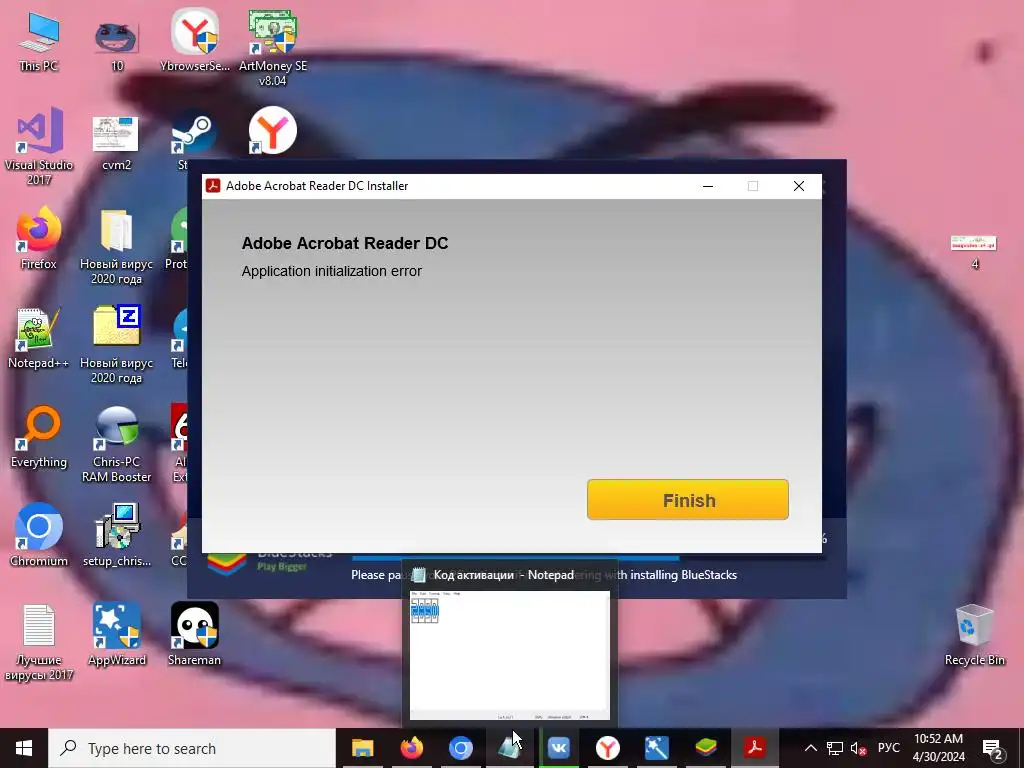
Task: Launch the YbrowserSe... setup icon
Action: point(195,42)
